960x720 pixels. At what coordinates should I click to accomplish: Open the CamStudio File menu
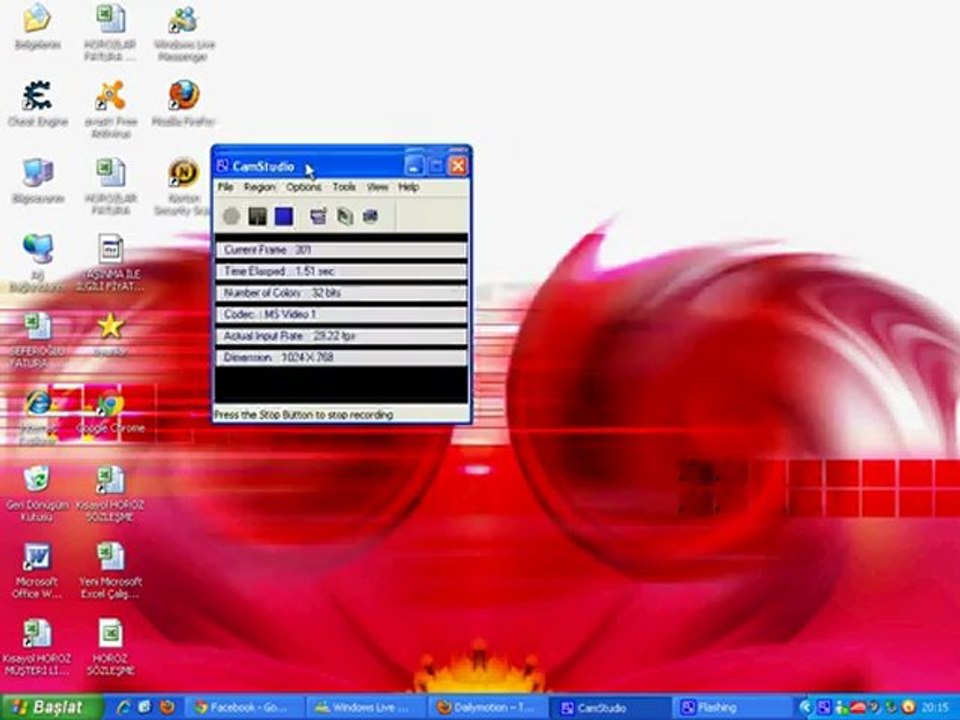(x=225, y=187)
